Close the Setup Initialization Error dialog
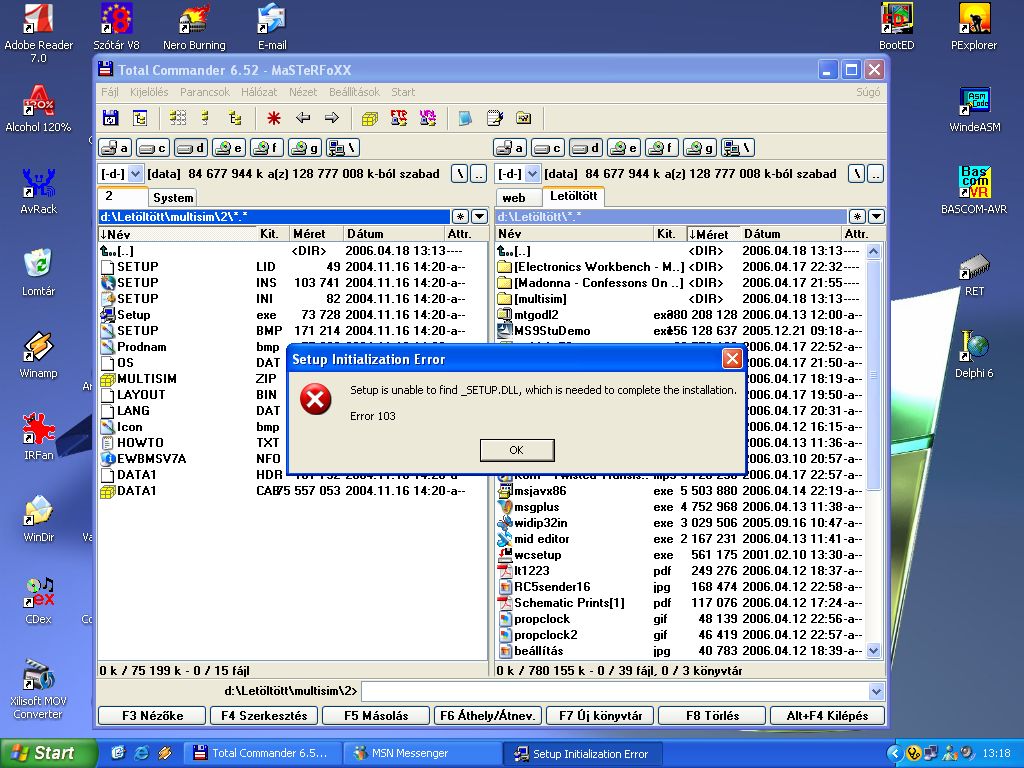 [732, 359]
